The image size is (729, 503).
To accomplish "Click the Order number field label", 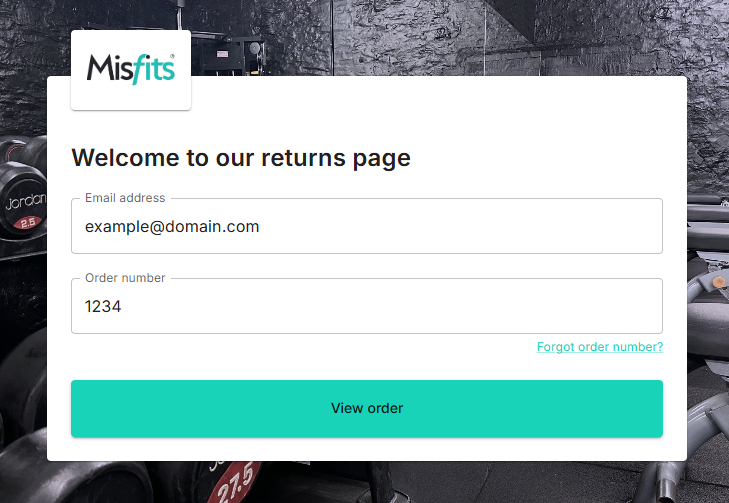I will pyautogui.click(x=125, y=278).
